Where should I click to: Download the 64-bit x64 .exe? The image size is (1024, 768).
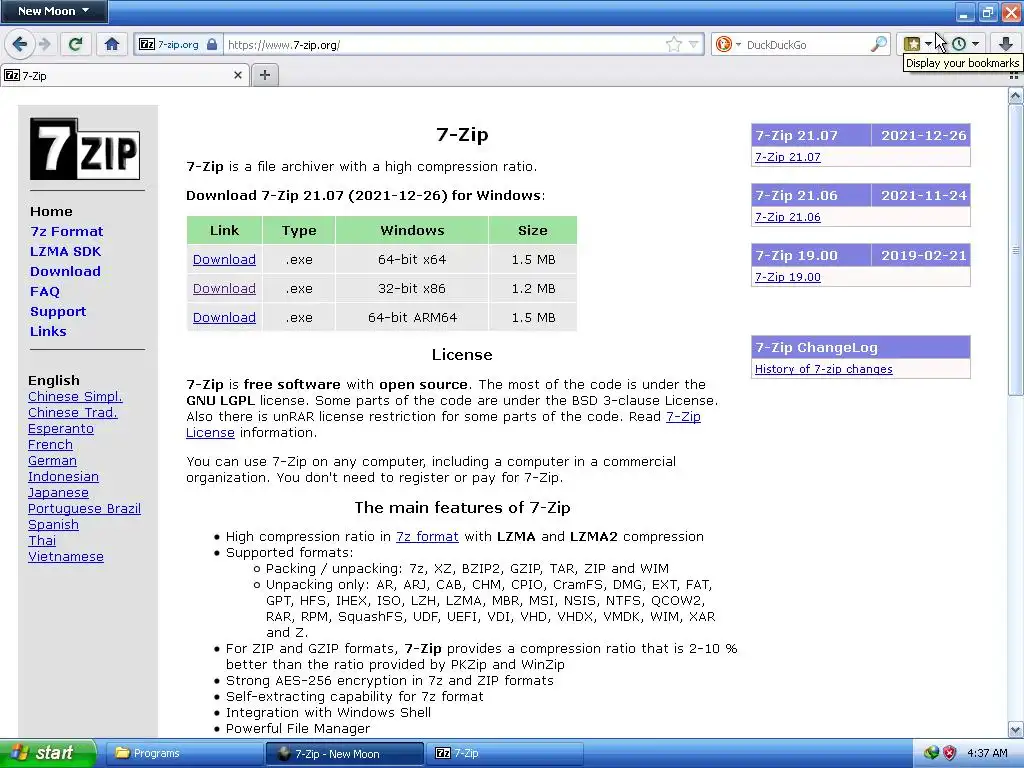coord(224,259)
